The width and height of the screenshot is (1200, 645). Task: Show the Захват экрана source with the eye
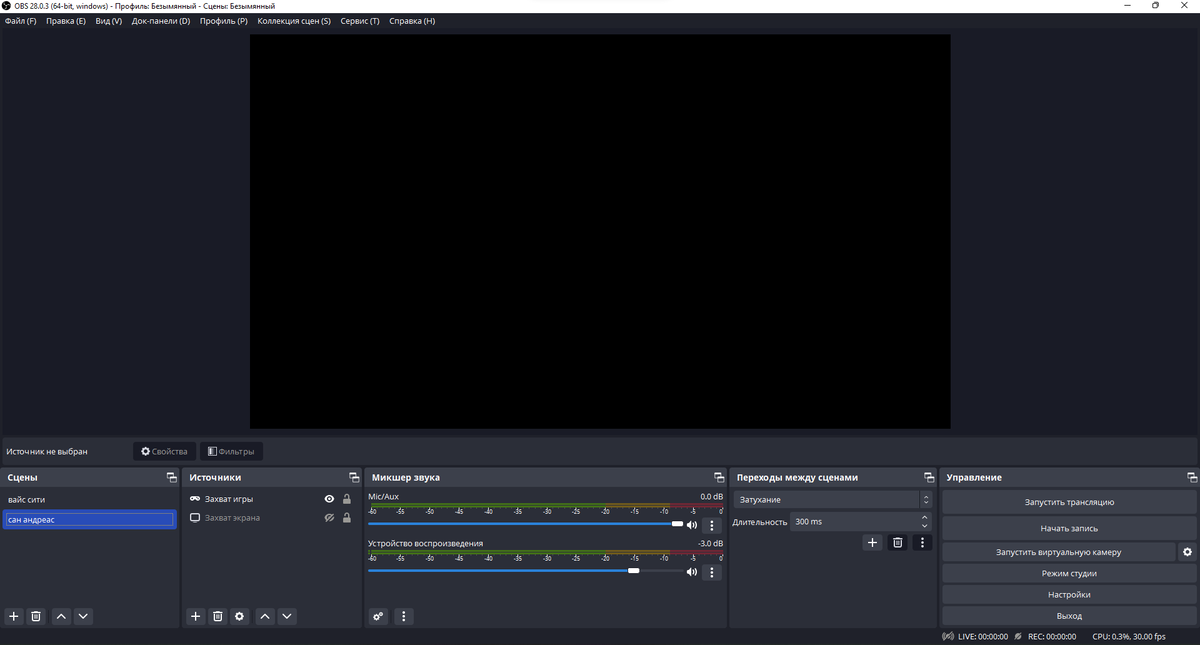pyautogui.click(x=329, y=518)
